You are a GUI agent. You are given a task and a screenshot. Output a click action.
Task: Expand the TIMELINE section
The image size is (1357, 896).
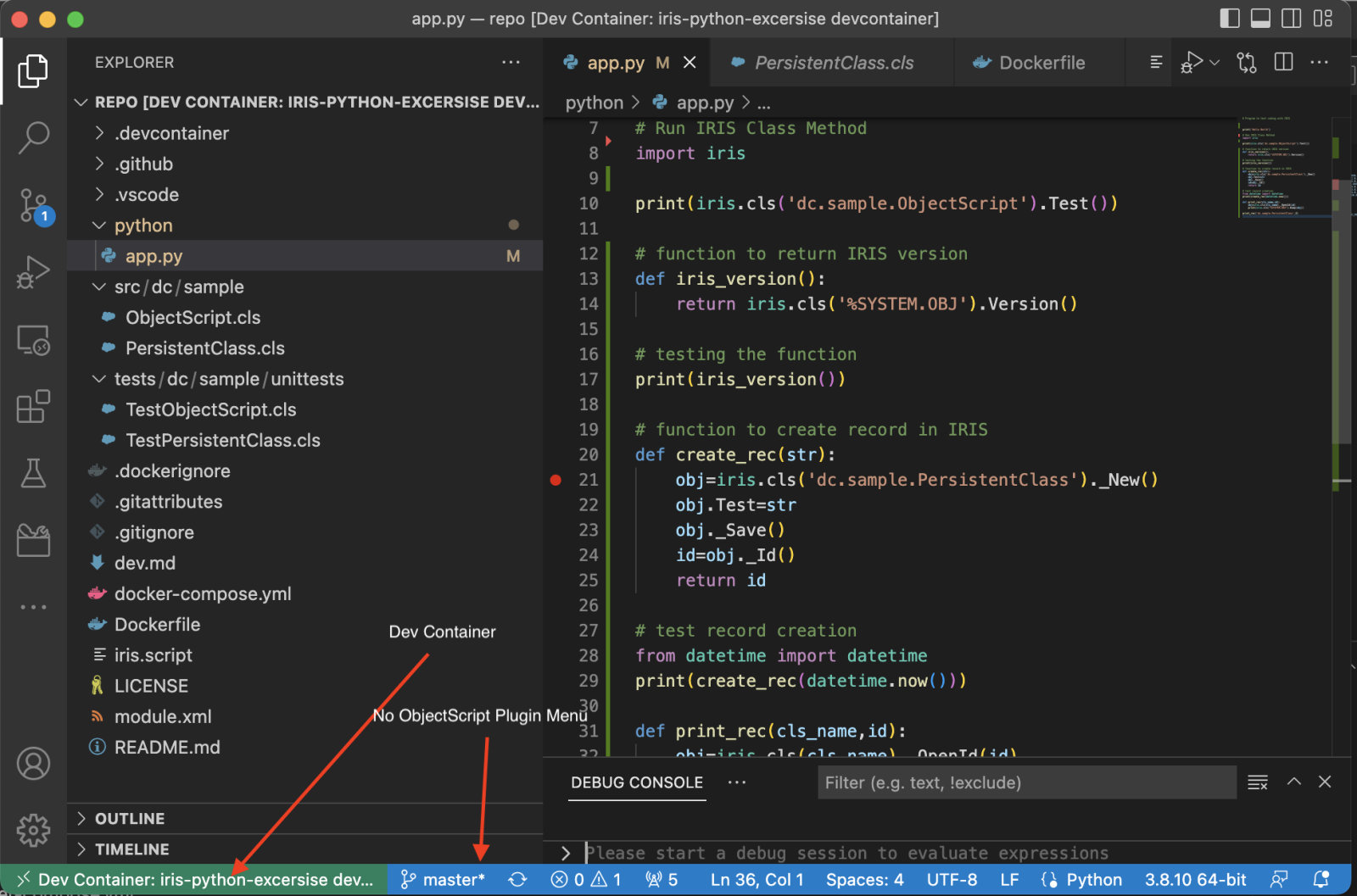tap(305, 849)
